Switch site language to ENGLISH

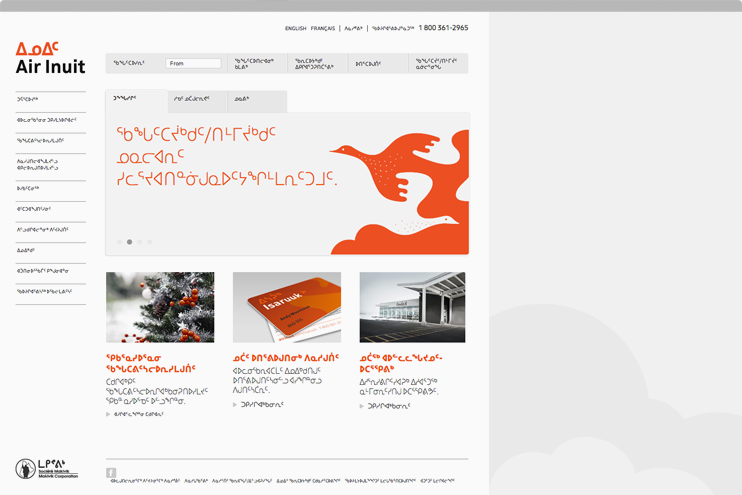[x=295, y=28]
